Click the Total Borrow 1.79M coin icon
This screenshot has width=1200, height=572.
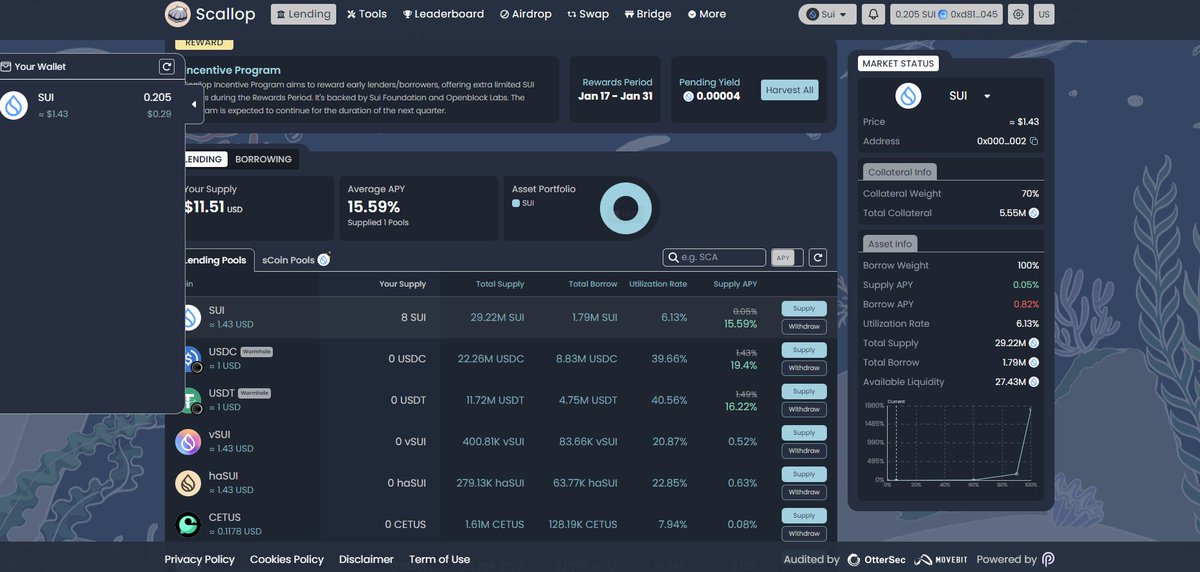point(1034,362)
